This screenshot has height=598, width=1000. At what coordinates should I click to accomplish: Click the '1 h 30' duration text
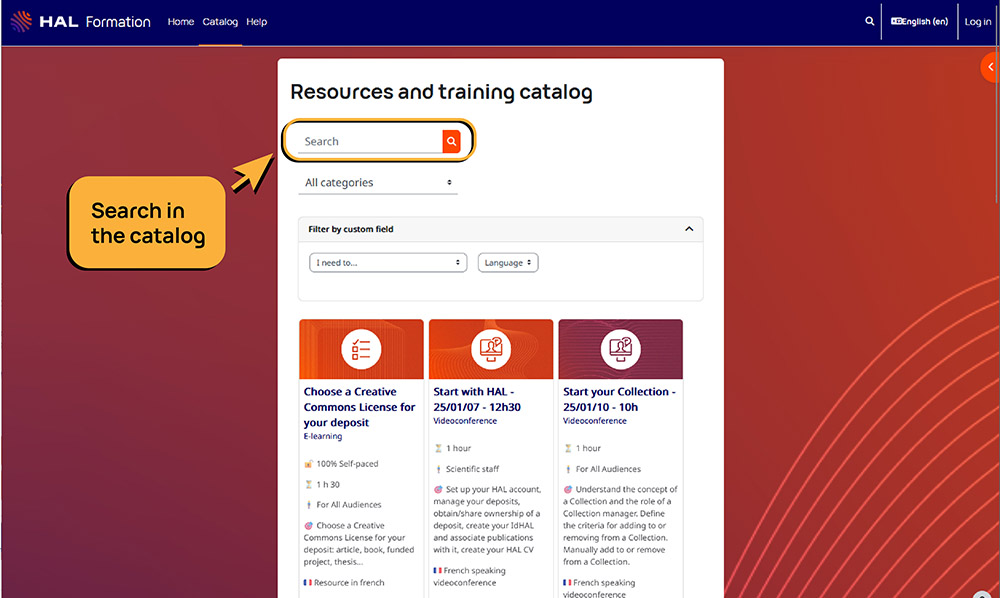(328, 485)
